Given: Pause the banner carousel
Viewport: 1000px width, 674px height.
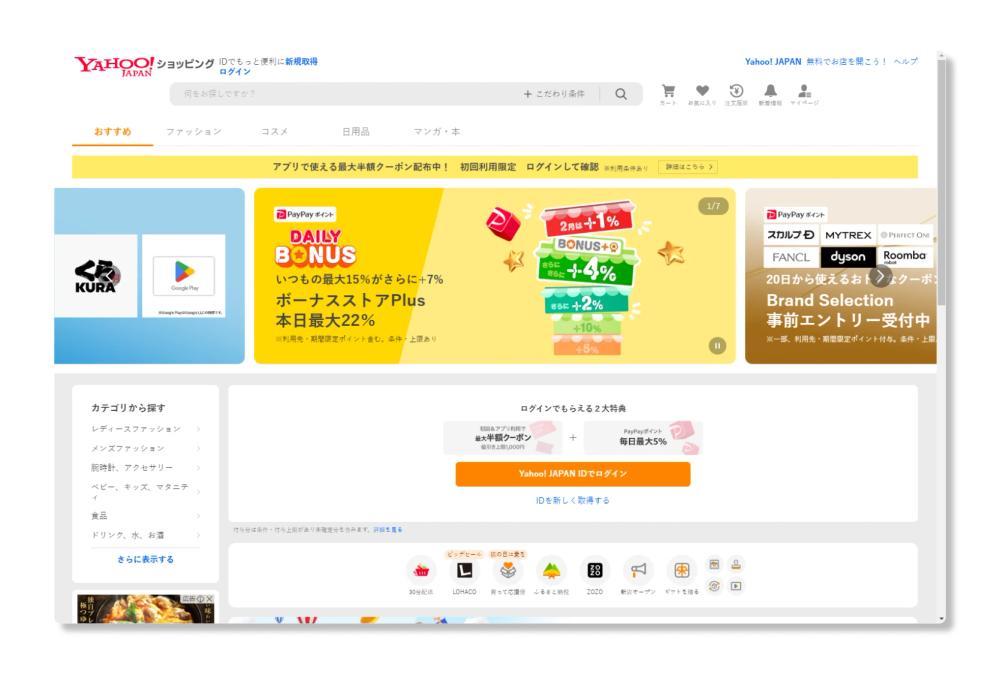Looking at the screenshot, I should [x=717, y=346].
